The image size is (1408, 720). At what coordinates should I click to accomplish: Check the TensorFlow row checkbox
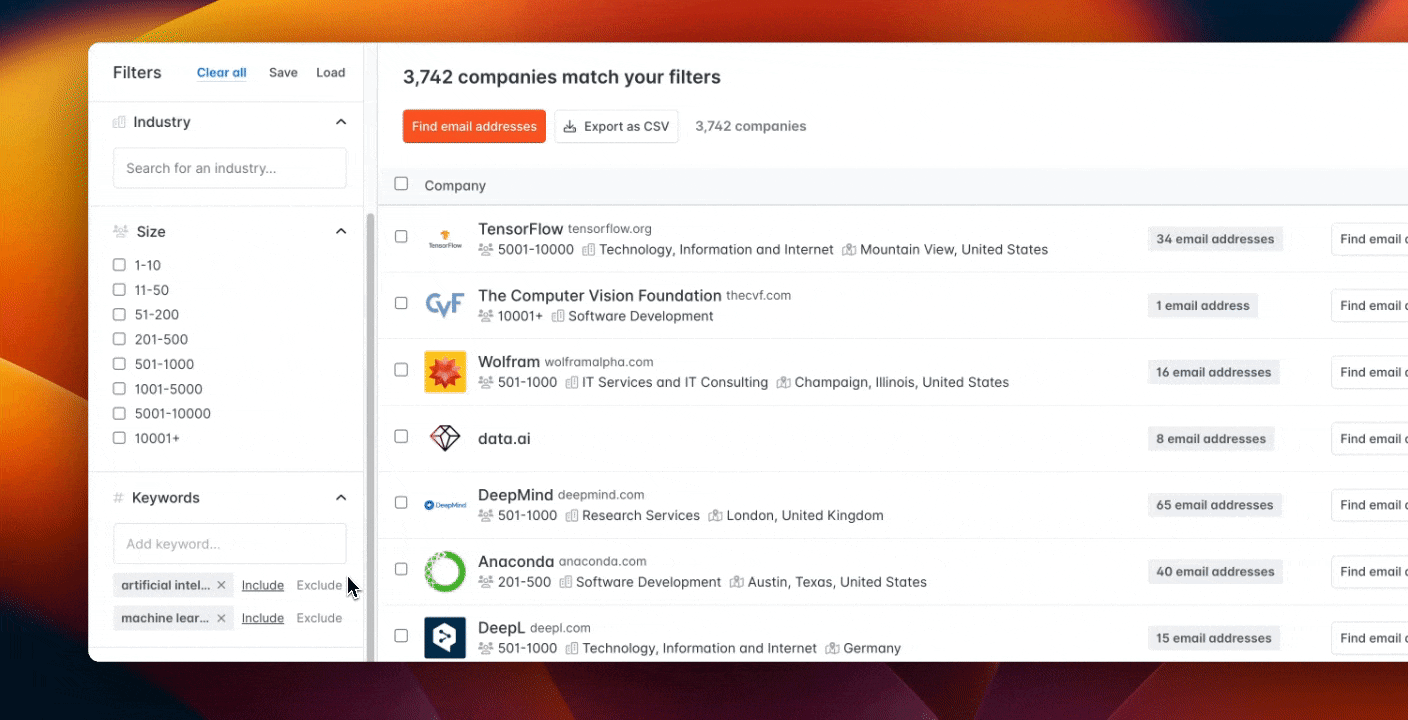(401, 237)
